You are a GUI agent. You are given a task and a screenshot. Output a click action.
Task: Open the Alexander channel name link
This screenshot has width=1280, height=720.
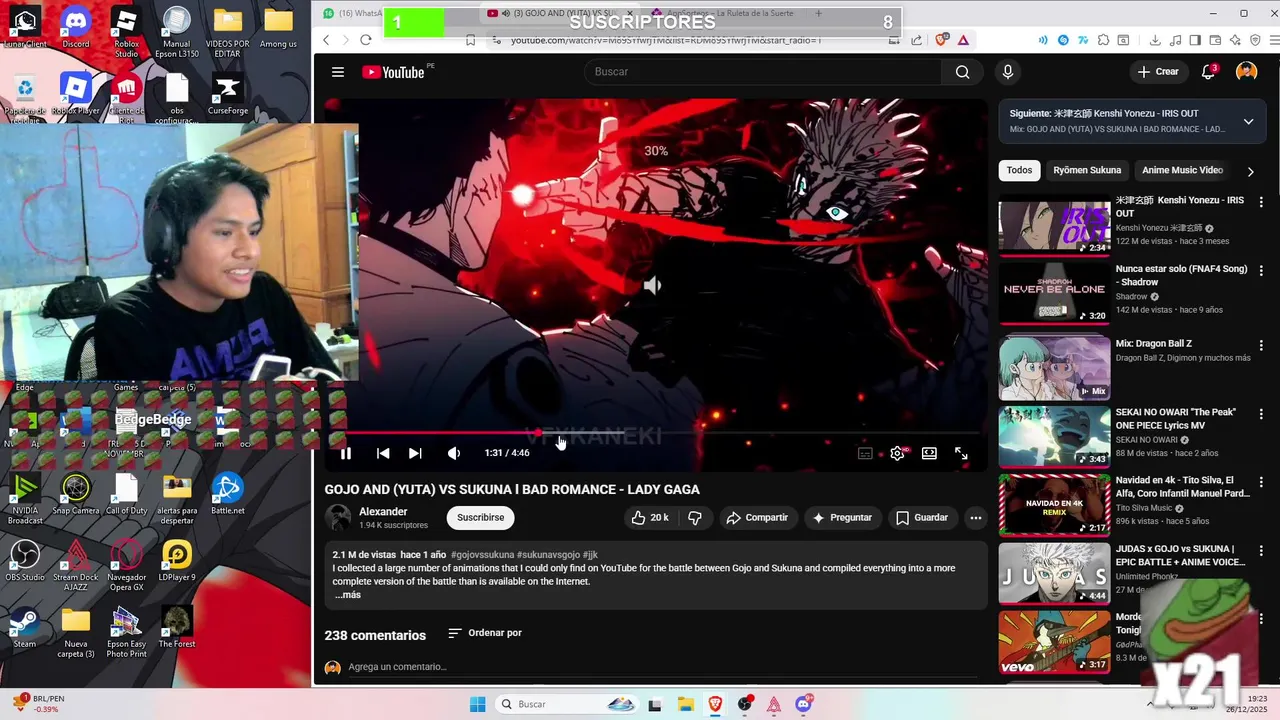(383, 512)
